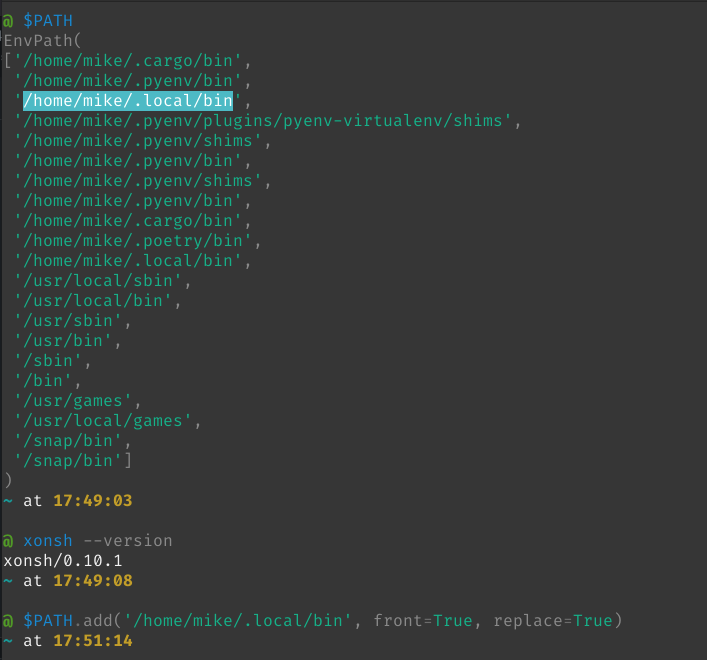This screenshot has width=707, height=660.
Task: Click the '$PATH' command on the first prompt line
Action: point(48,21)
